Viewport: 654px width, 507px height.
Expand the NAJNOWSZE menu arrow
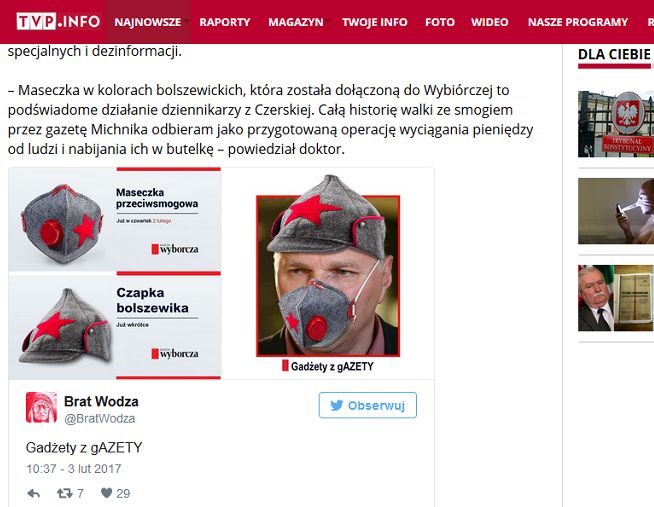(186, 21)
